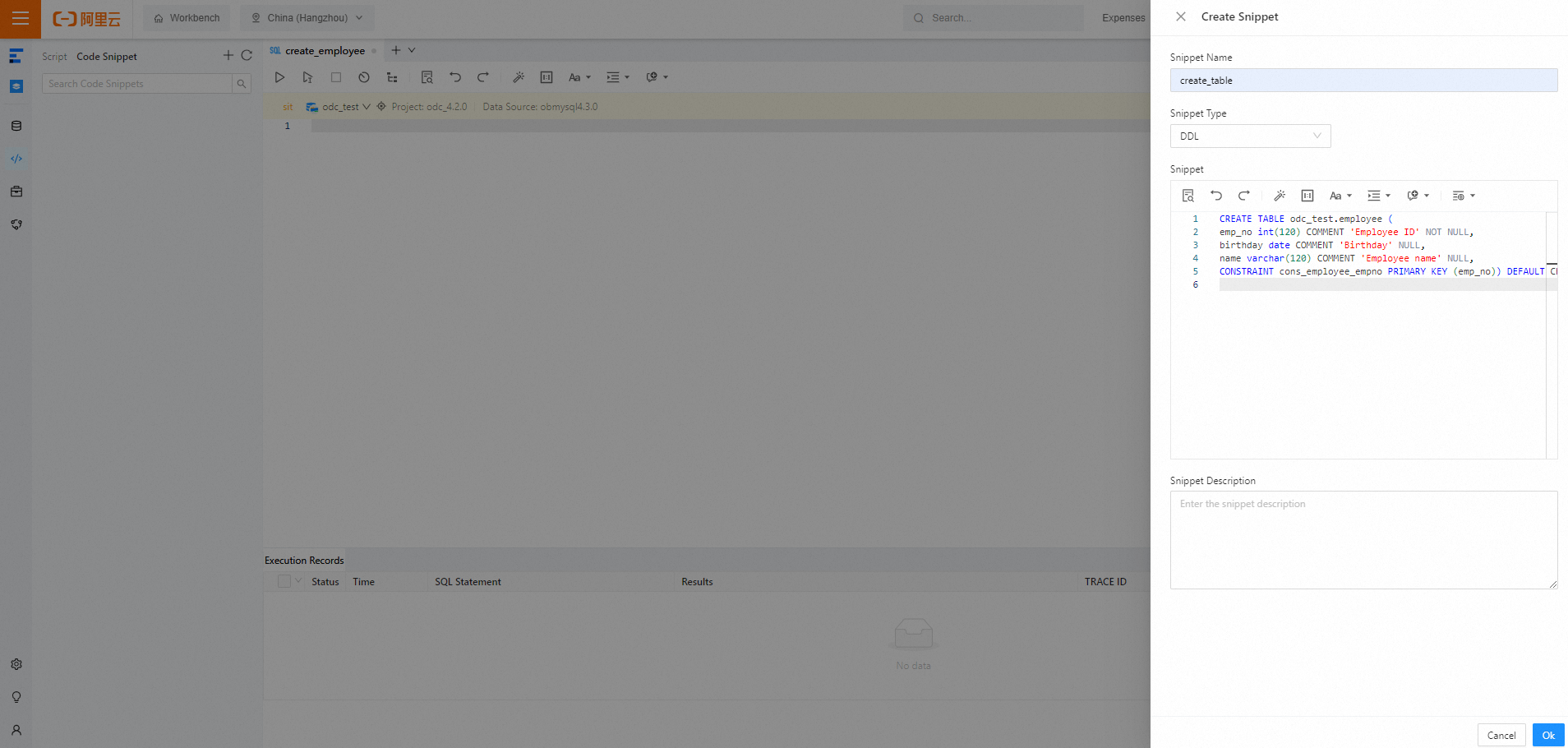Click find icon in snippet editor toolbar
This screenshot has width=1568, height=748.
click(x=1188, y=196)
